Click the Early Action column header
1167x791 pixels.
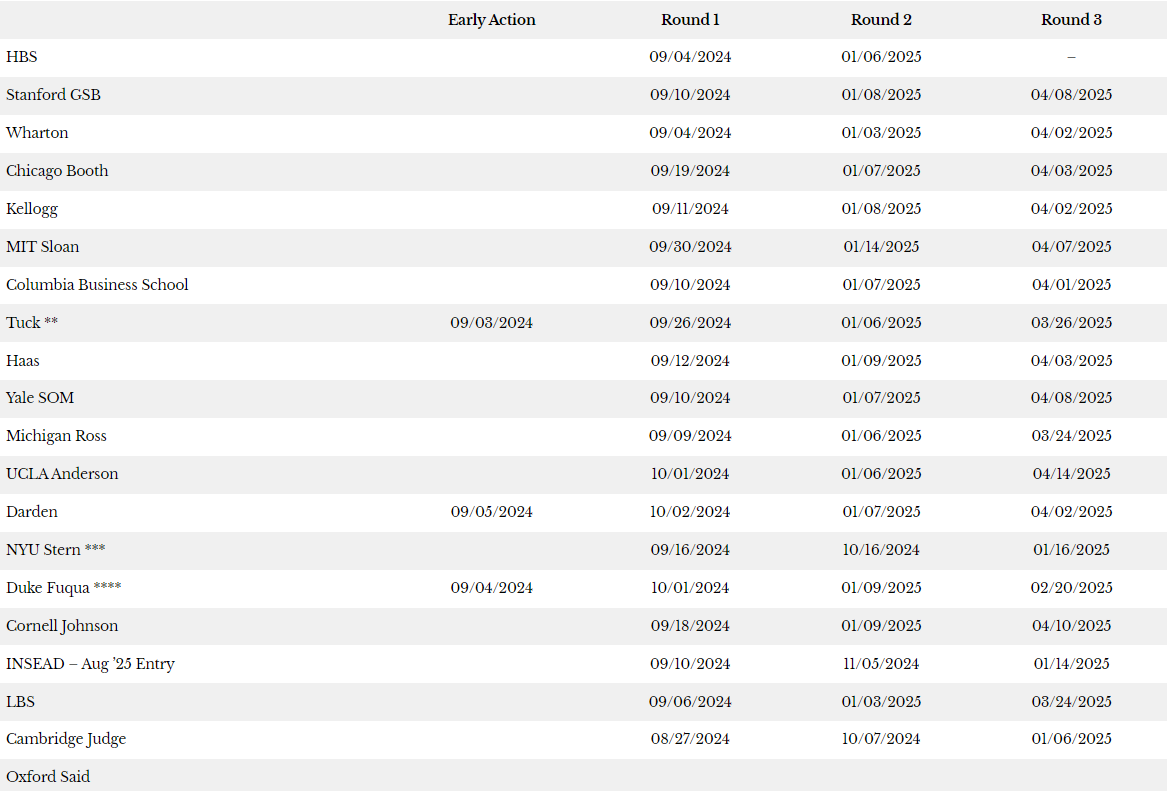click(x=491, y=20)
